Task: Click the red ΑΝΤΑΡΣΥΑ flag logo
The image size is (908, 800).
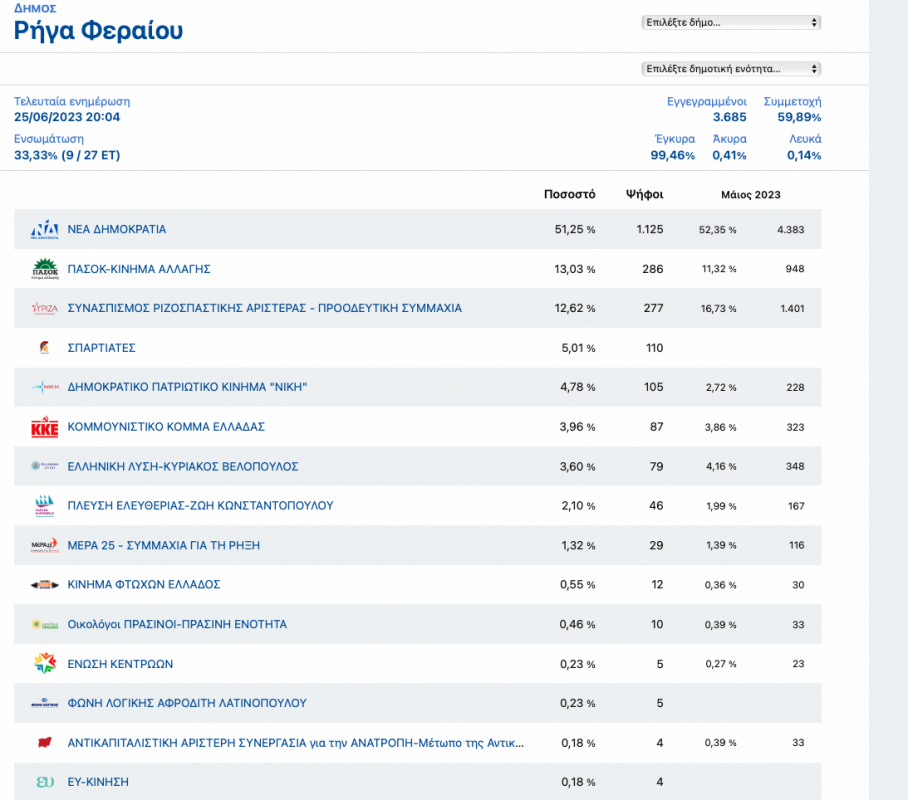Action: tap(45, 742)
